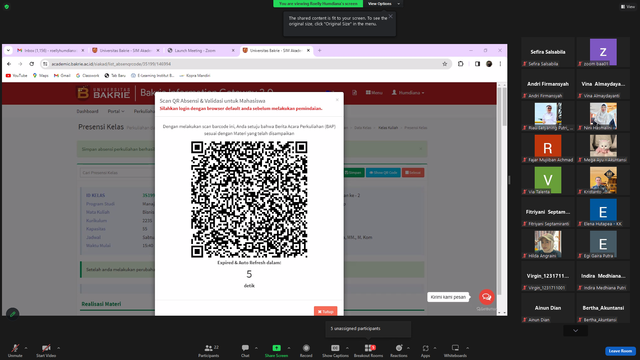This screenshot has width=640, height=360.
Task: Open the browser extensions icon
Action: (460, 64)
